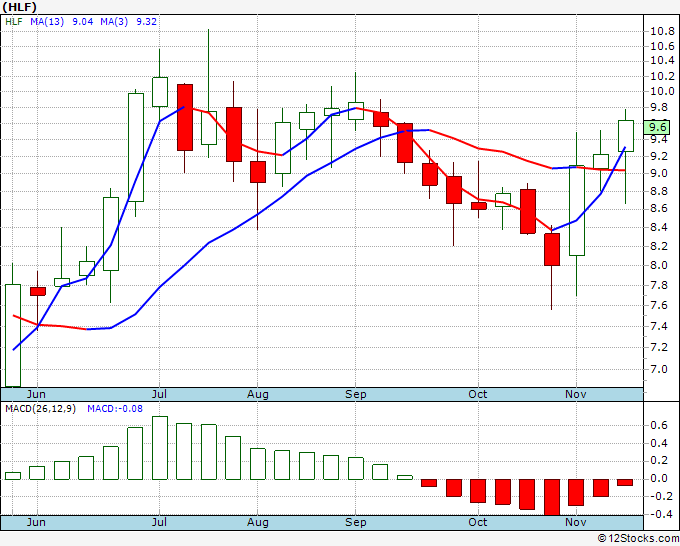Click Jul on the price chart axis
The width and height of the screenshot is (680, 546).
pos(159,394)
